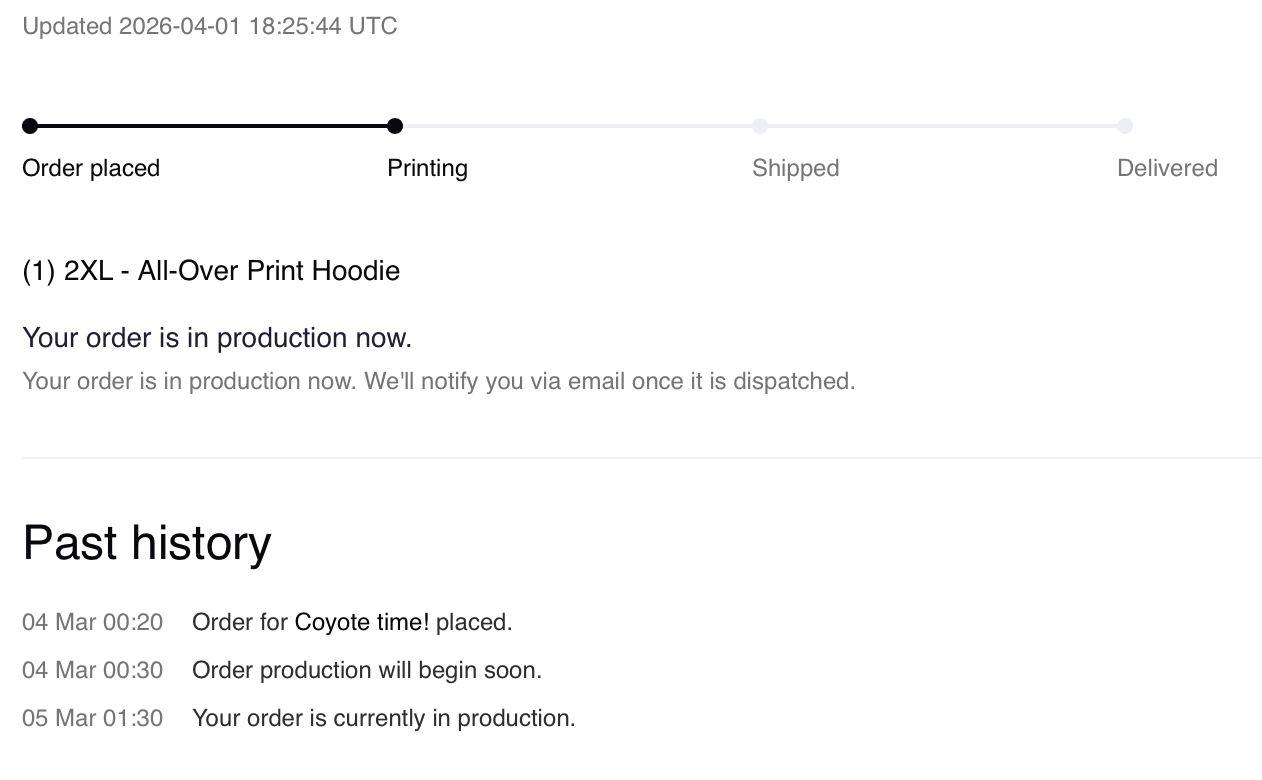Image resolution: width=1262 pixels, height=780 pixels.
Task: Select the "Delivered" step label
Action: (x=1167, y=168)
